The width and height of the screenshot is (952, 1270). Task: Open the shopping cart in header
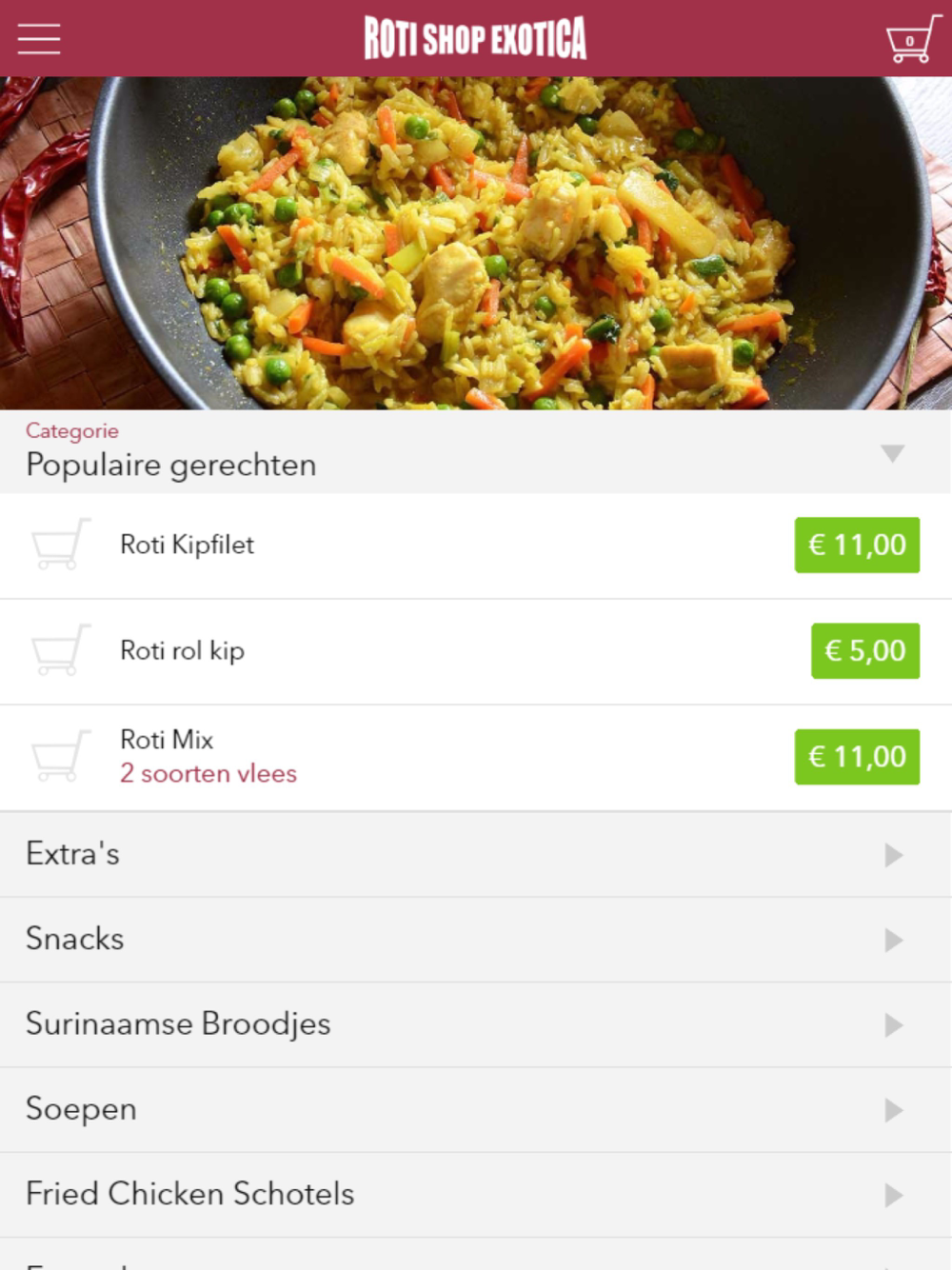913,39
